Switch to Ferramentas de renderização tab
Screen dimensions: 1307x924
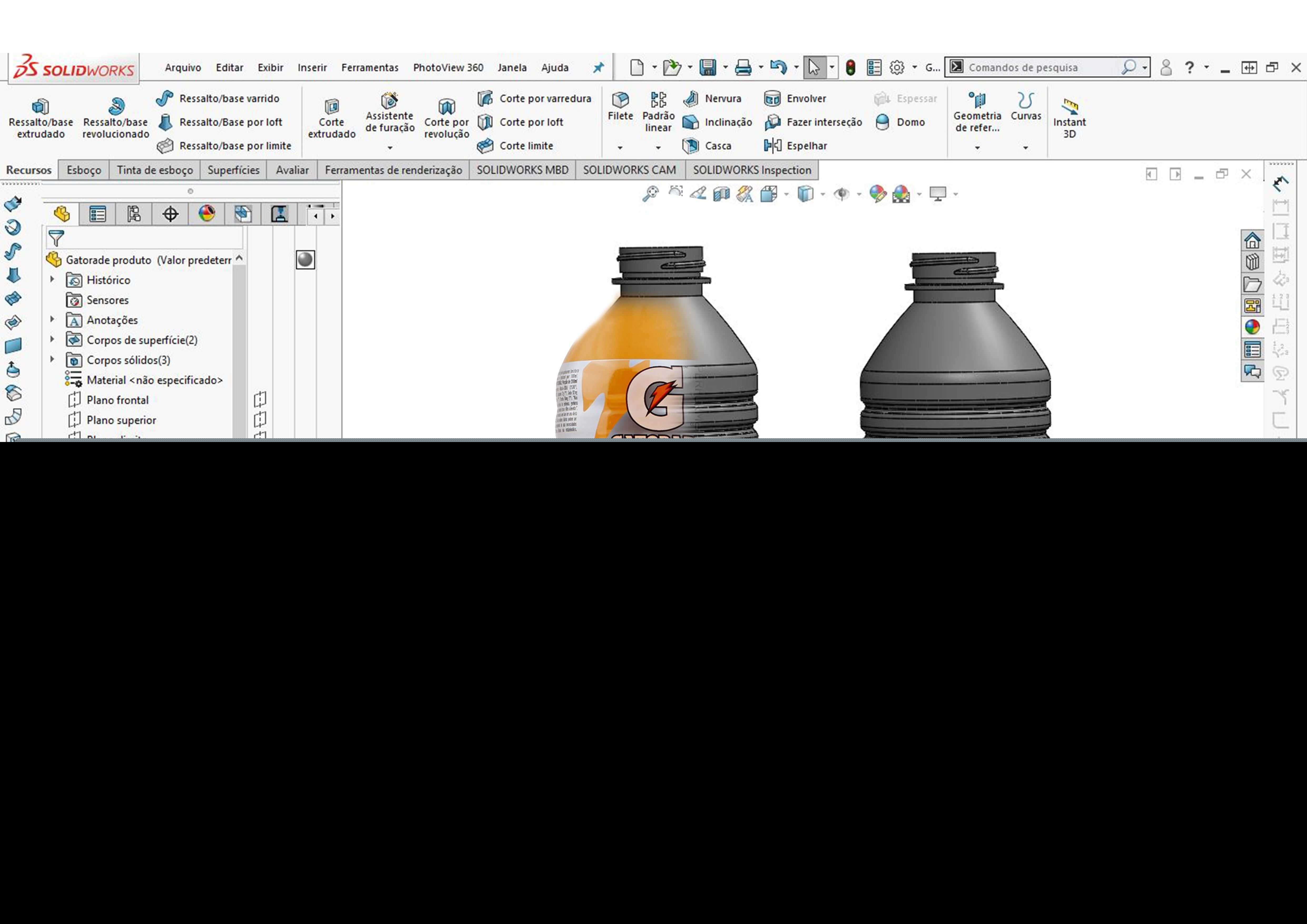(x=393, y=170)
